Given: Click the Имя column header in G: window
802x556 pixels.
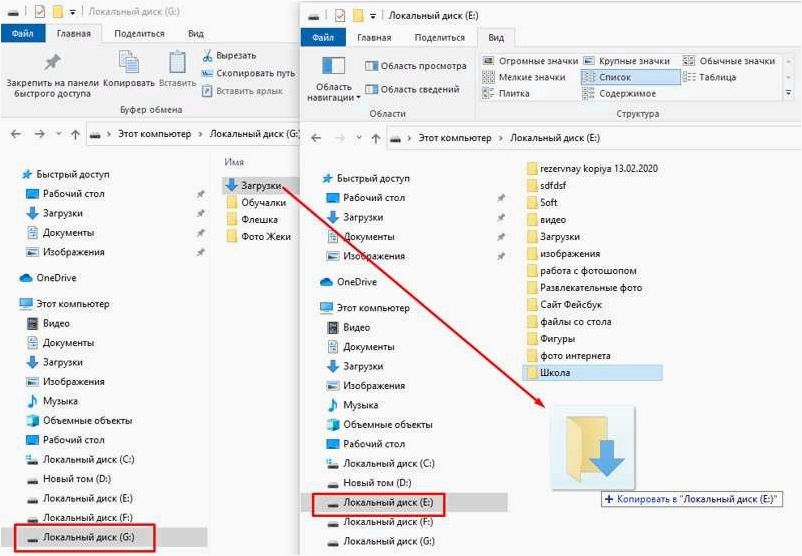Looking at the screenshot, I should tap(234, 162).
